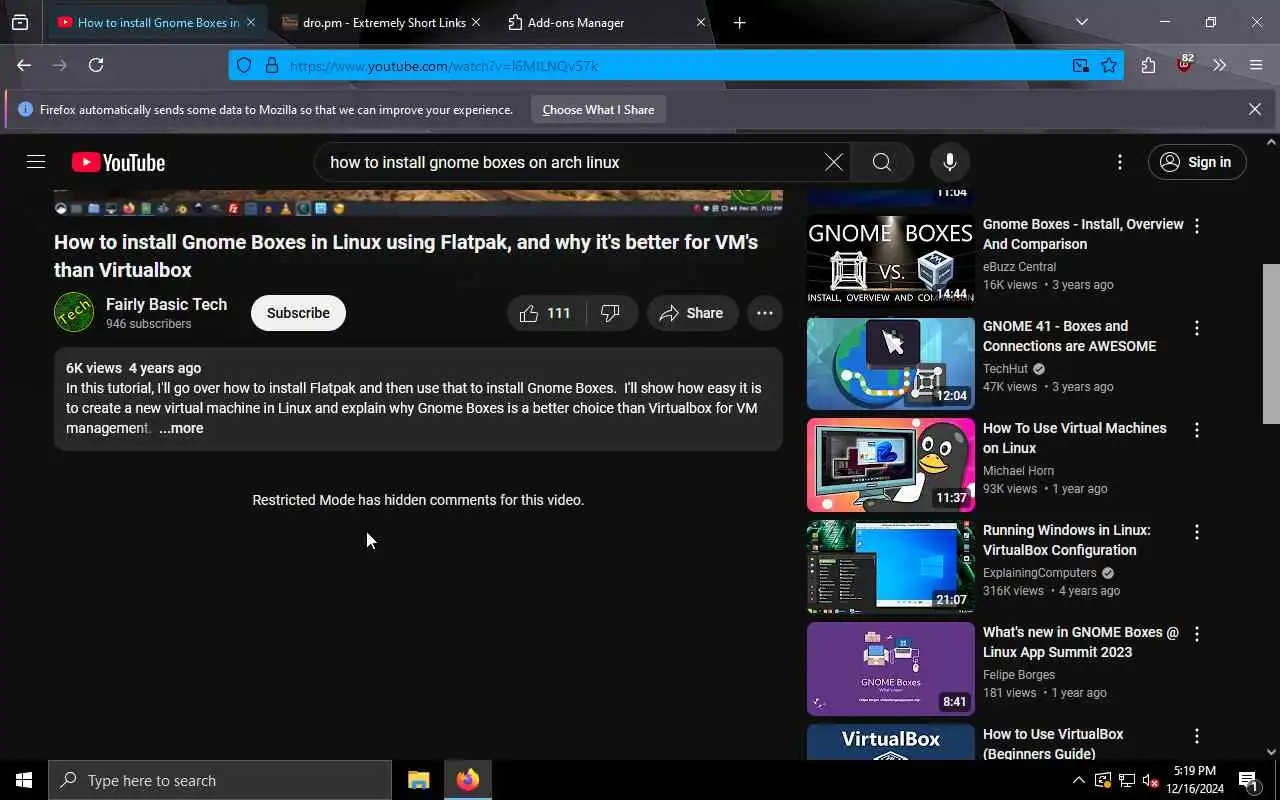Screen dimensions: 1280x800
Task: Expand video description with more
Action: click(x=181, y=428)
